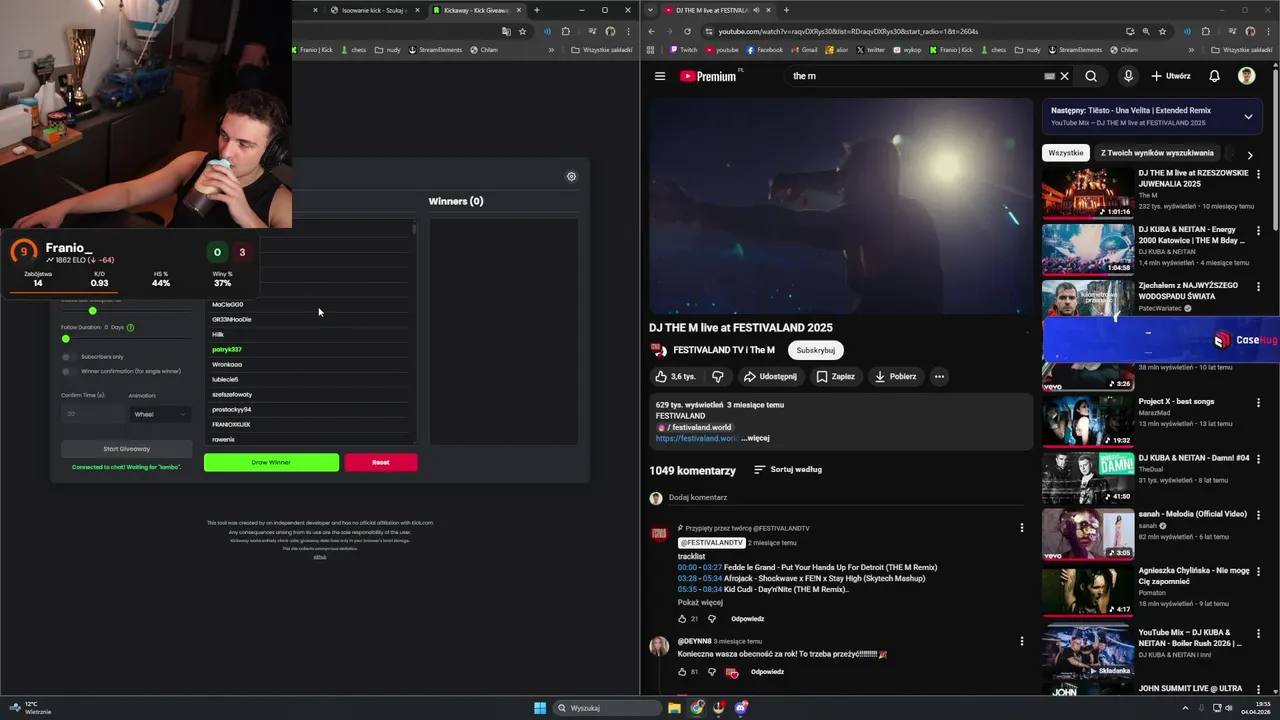The width and height of the screenshot is (1280, 720).
Task: Open Discord from the taskbar
Action: [741, 708]
